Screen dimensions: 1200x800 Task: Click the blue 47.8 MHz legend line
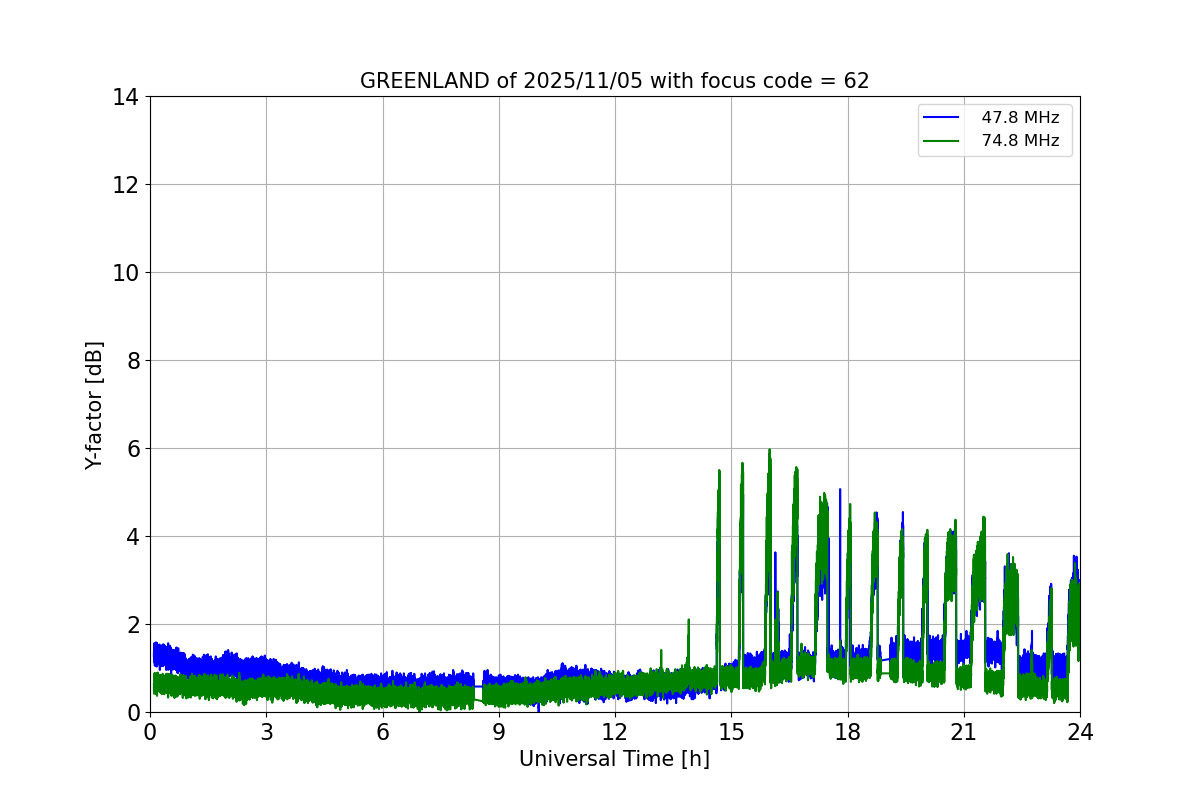(x=939, y=118)
